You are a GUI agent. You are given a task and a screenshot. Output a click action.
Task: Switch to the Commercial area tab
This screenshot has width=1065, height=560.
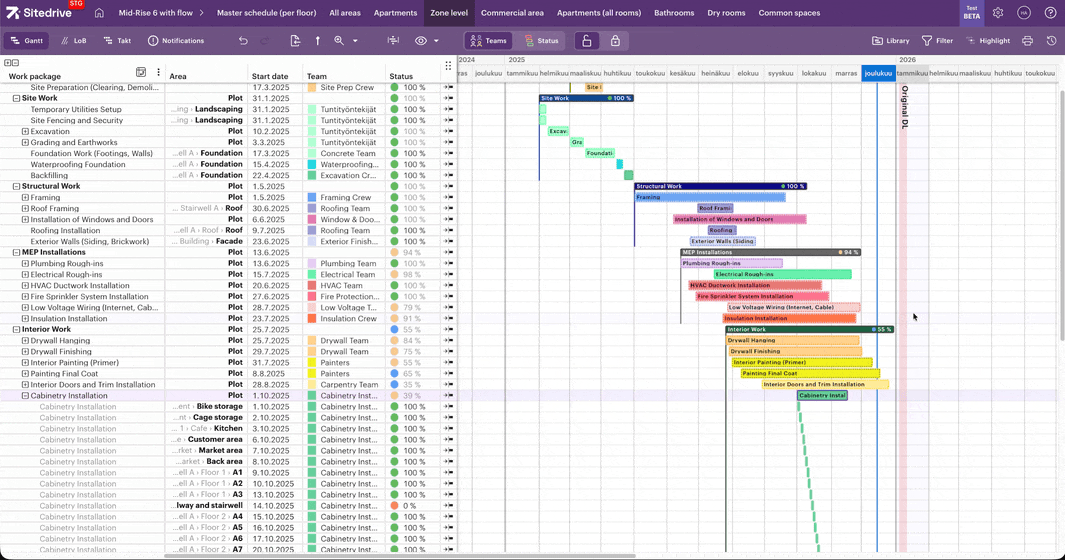(512, 13)
